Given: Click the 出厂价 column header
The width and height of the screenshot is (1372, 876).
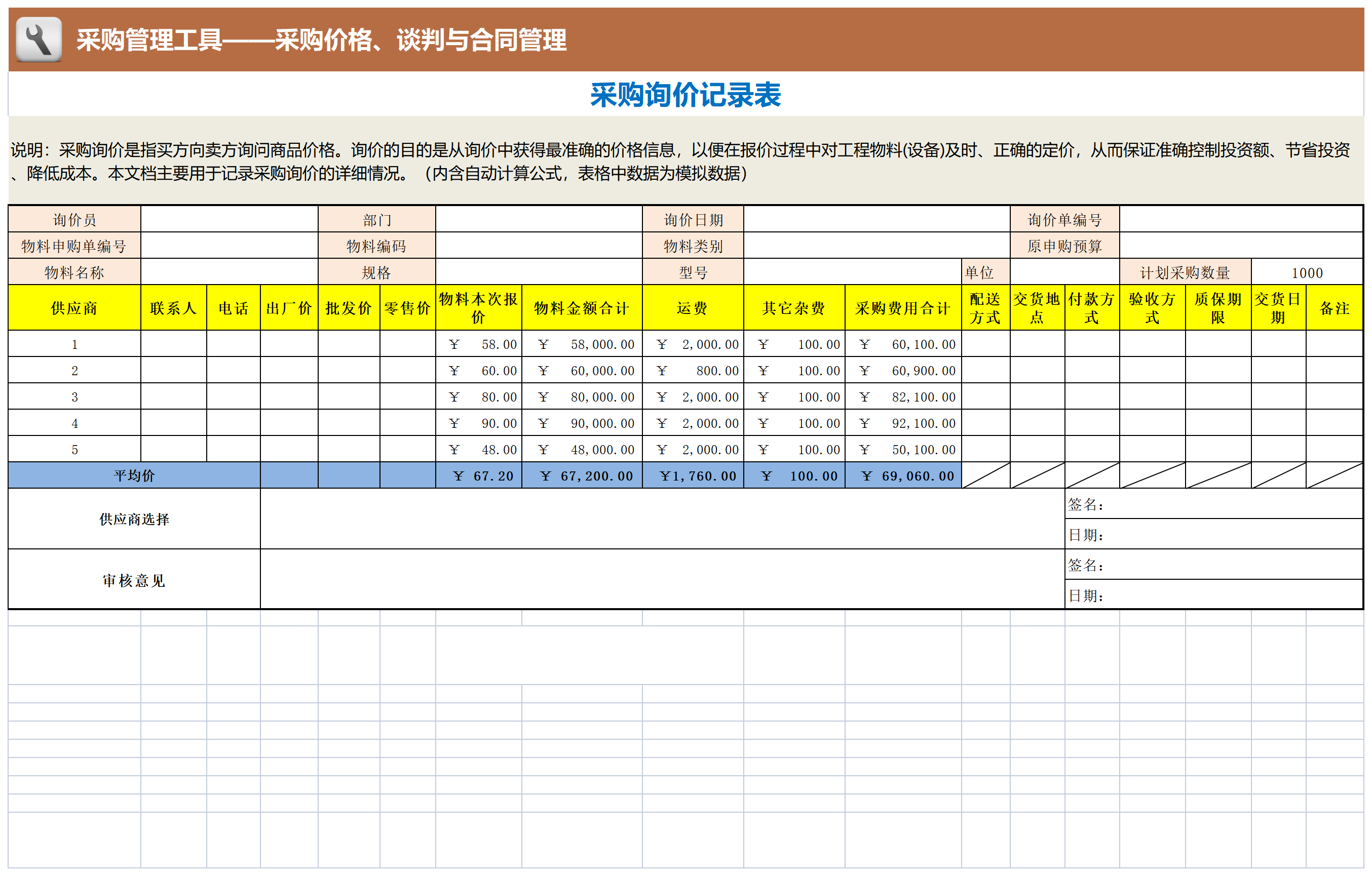Looking at the screenshot, I should point(289,307).
